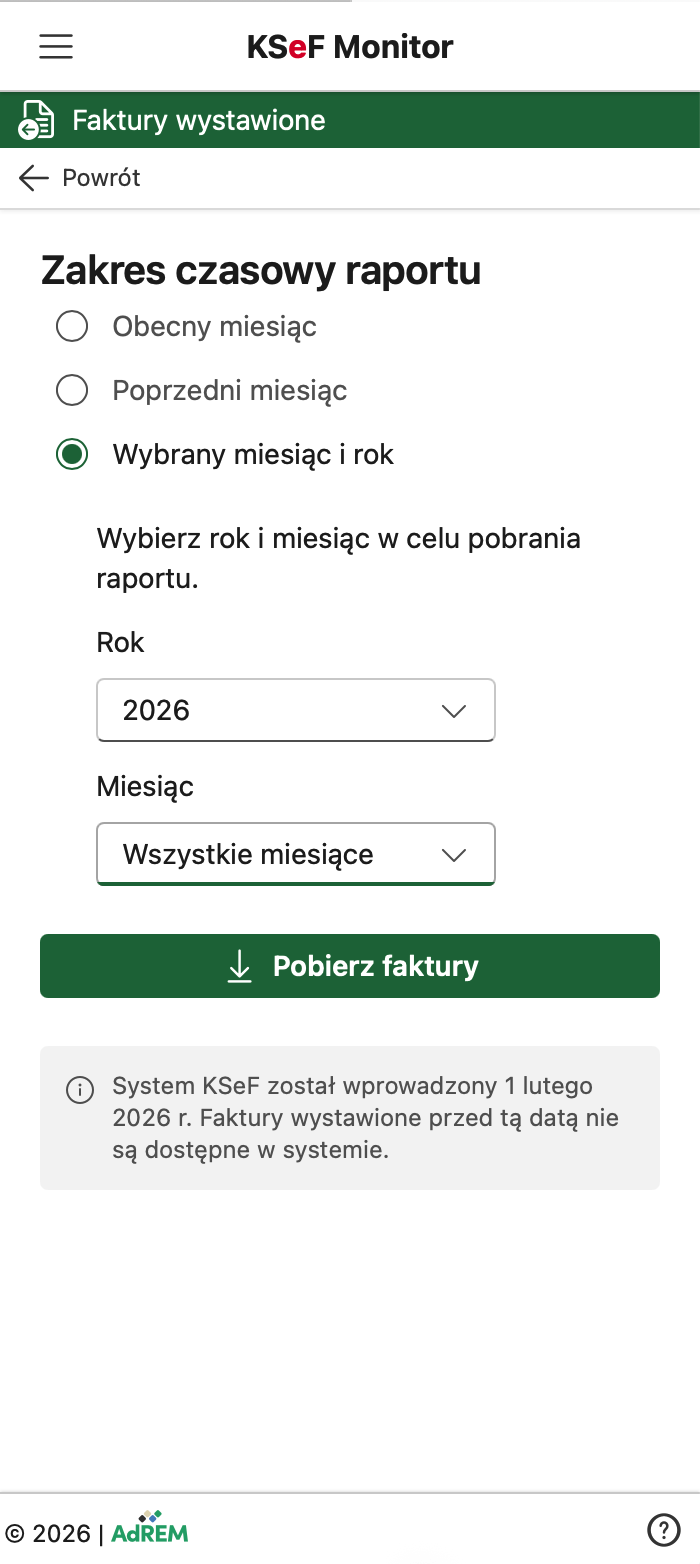The image size is (700, 1564).
Task: Select the Obecny miesiąc radio button
Action: [71, 326]
